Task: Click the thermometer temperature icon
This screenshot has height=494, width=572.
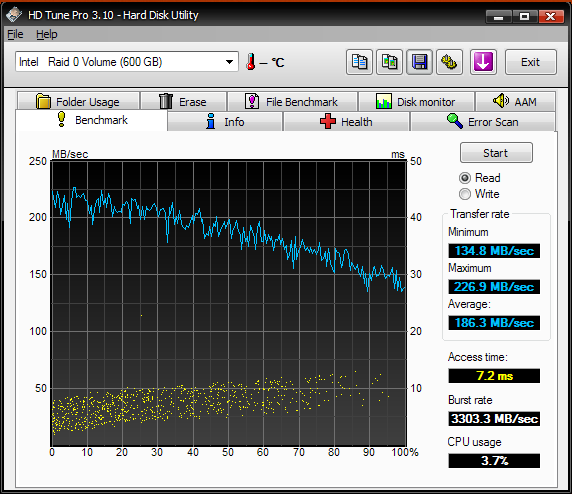Action: point(251,62)
